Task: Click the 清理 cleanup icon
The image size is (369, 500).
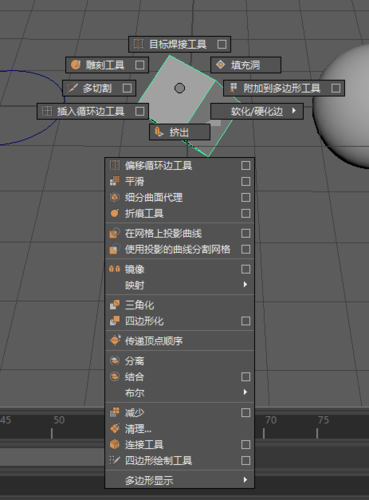Action: click(115, 428)
